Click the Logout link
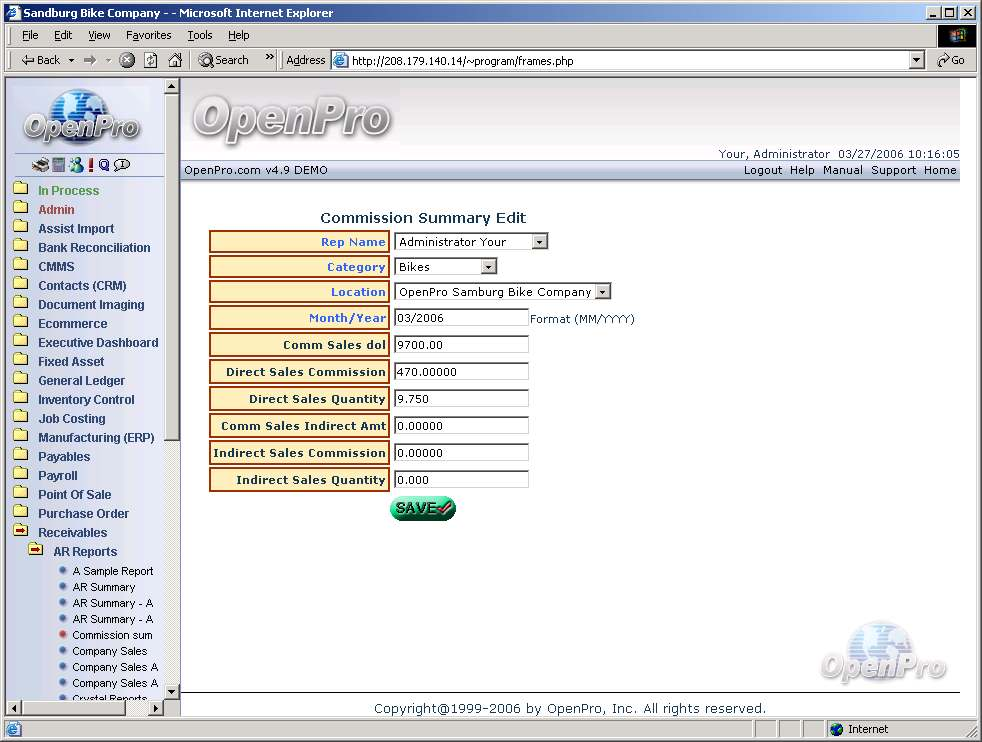 tap(762, 170)
